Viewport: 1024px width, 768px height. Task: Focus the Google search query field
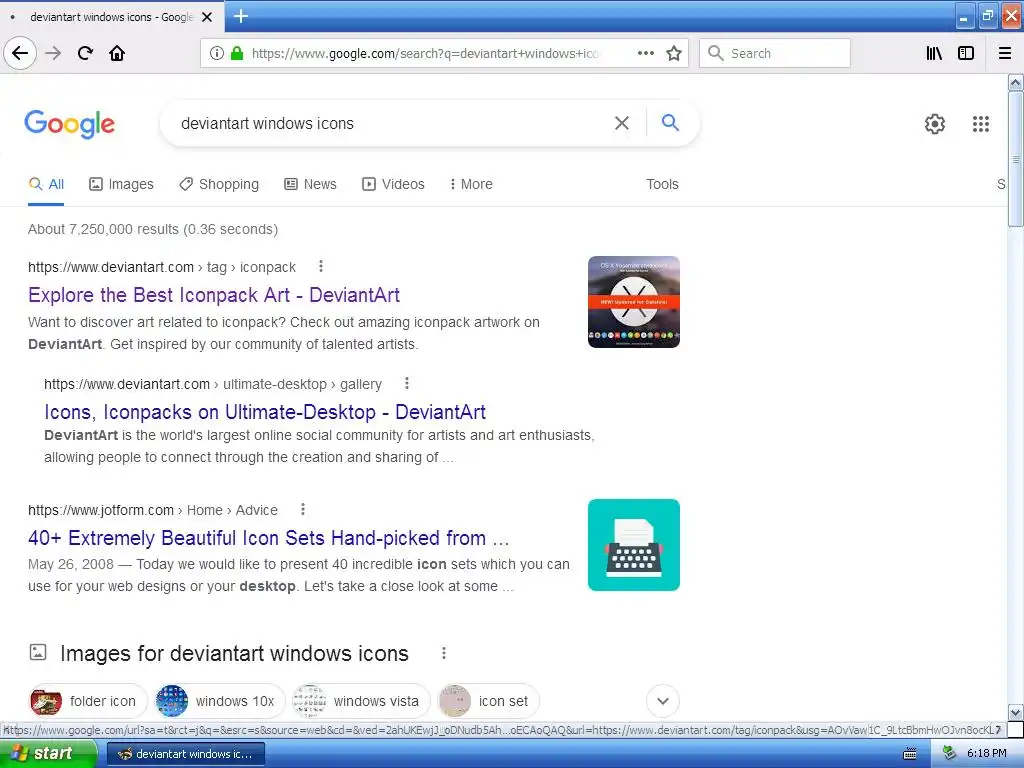point(392,123)
